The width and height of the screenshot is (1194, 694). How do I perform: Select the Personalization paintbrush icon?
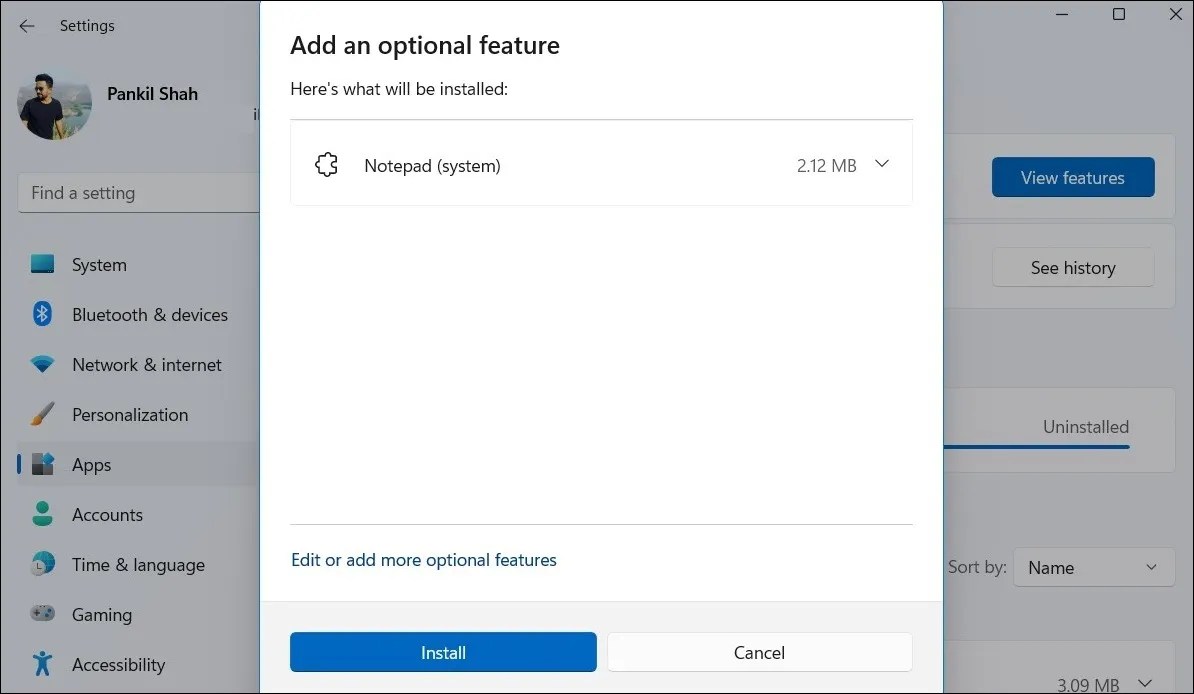[42, 414]
